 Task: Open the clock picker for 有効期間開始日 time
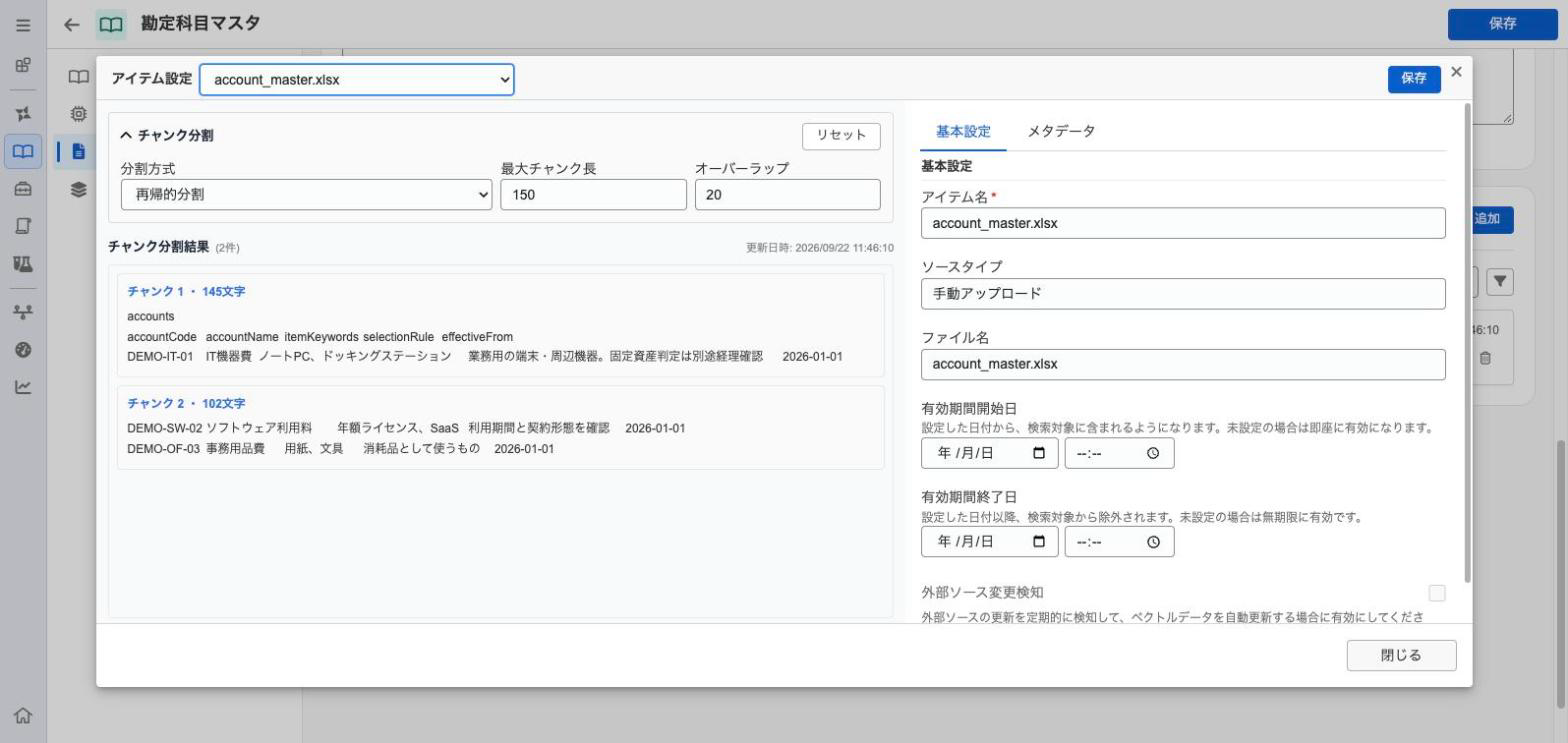click(x=1153, y=453)
